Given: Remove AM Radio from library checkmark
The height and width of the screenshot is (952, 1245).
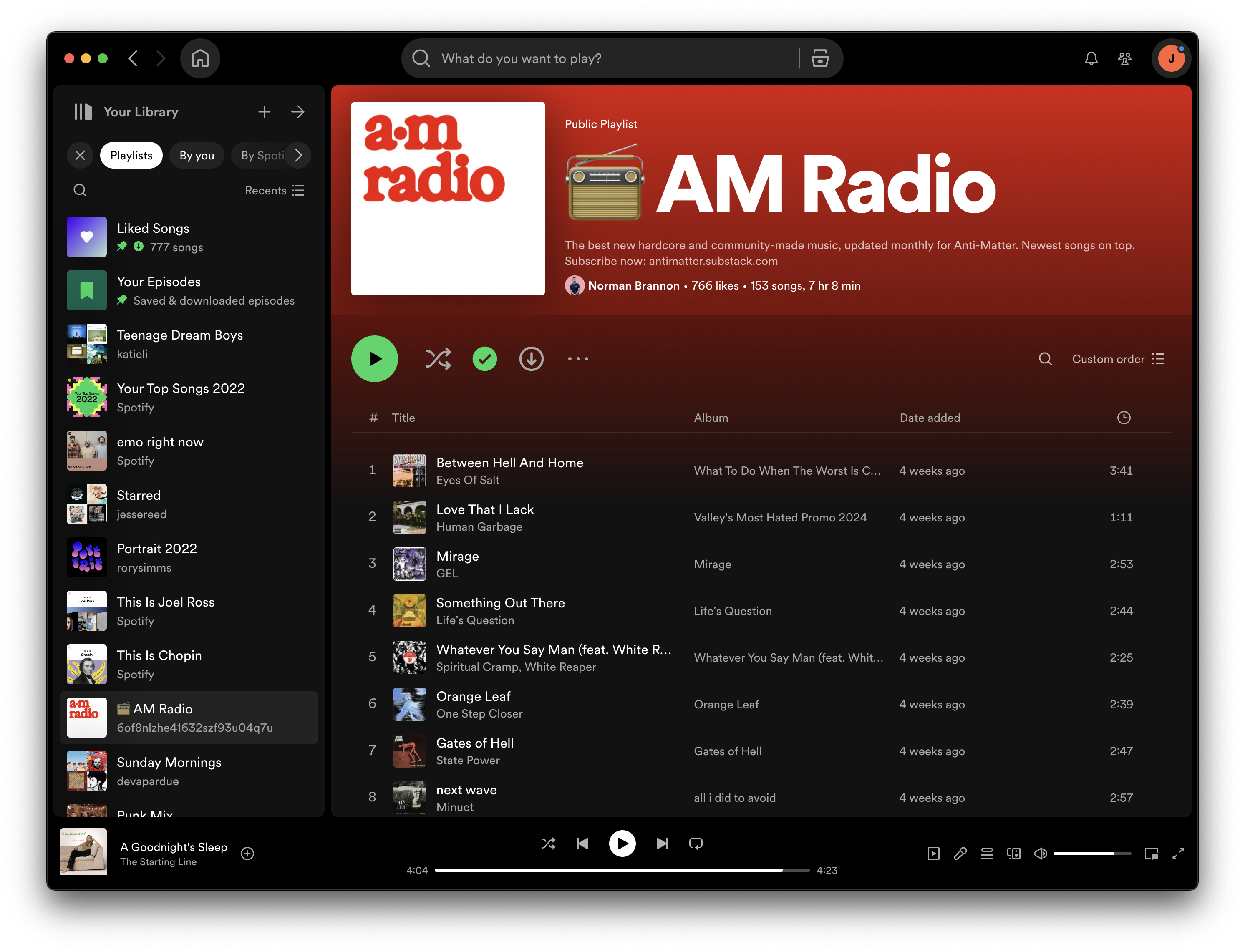Looking at the screenshot, I should 484,359.
